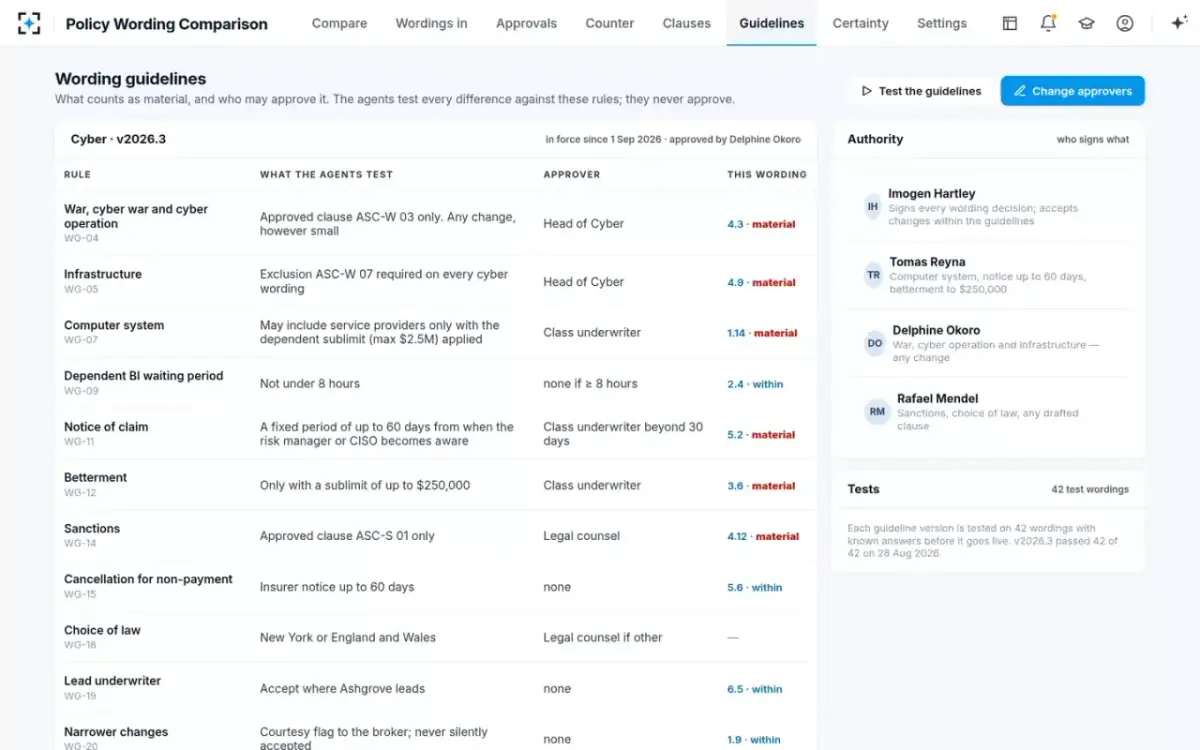Click 'Legal counsel if other' approver cell
Screen dimensions: 1200x750
click(603, 638)
